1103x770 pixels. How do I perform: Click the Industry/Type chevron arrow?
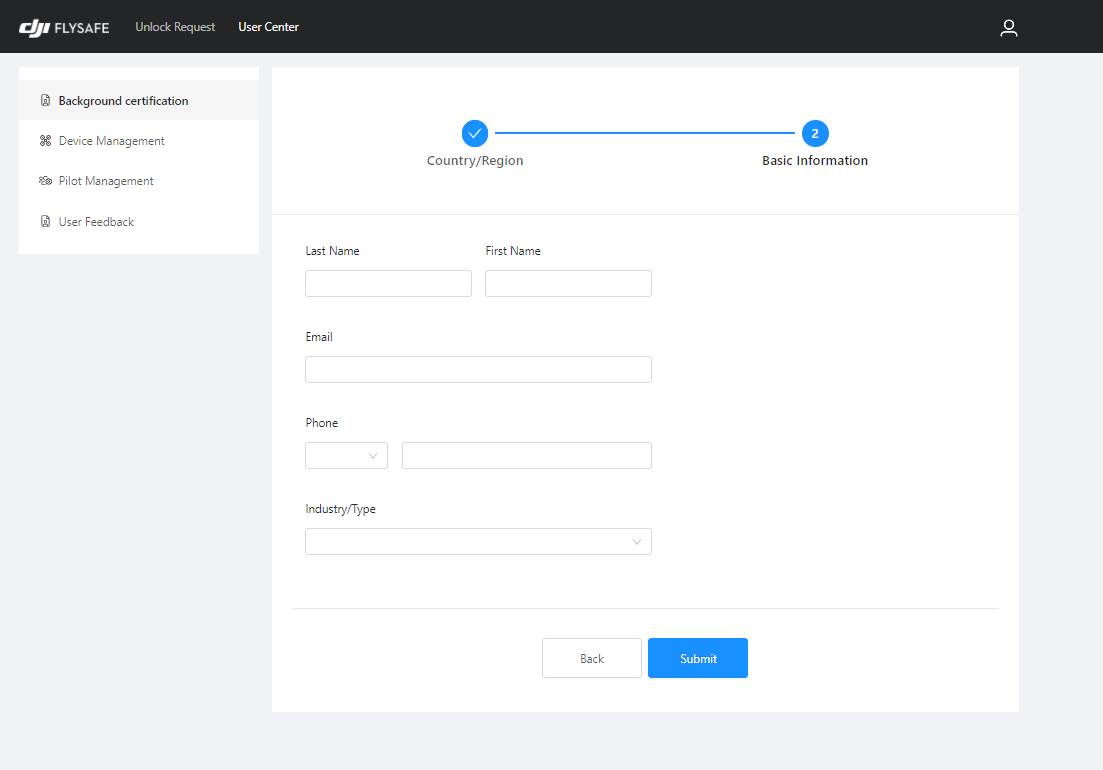click(x=637, y=541)
